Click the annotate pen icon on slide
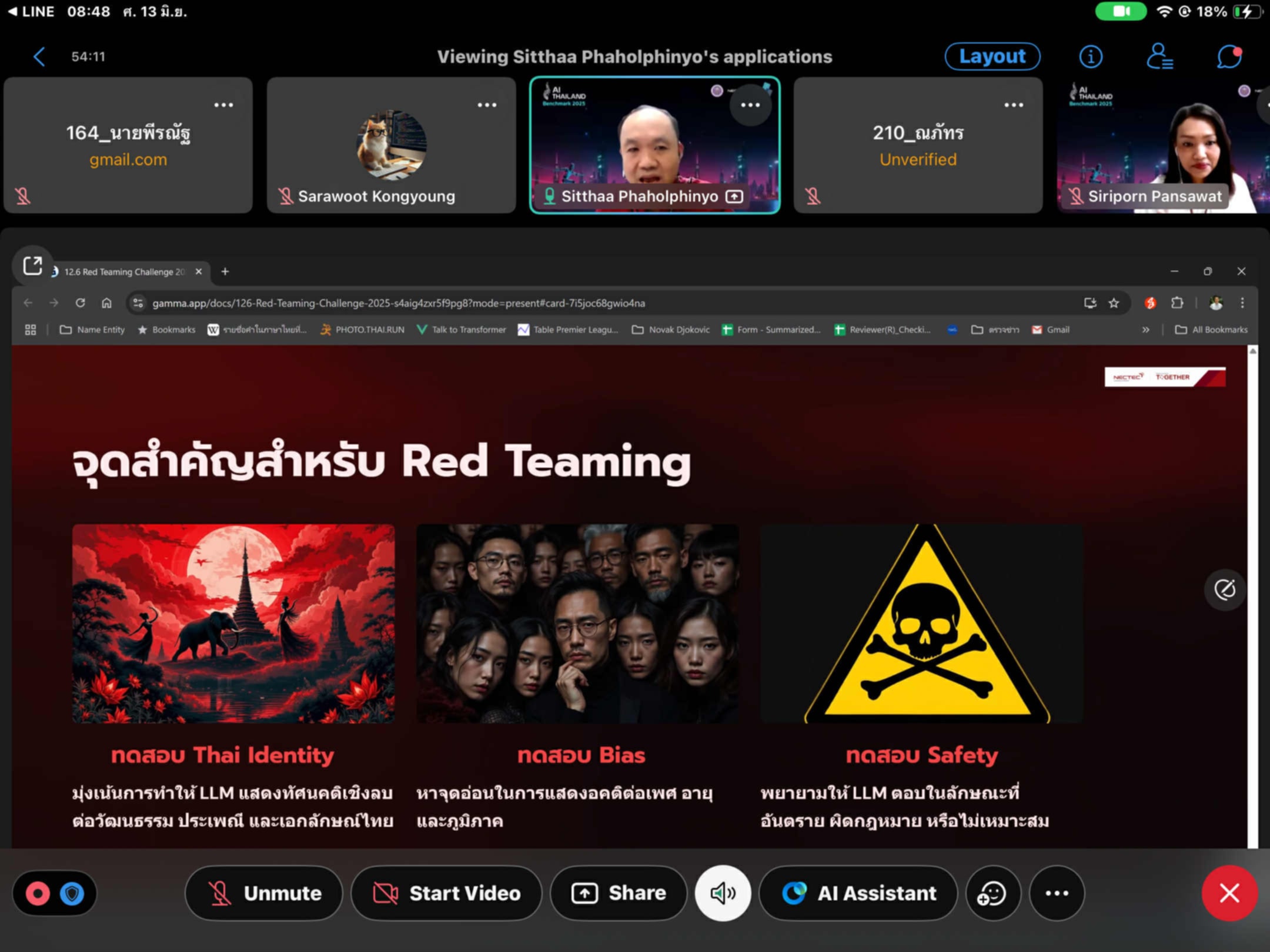This screenshot has width=1270, height=952. pos(1225,589)
